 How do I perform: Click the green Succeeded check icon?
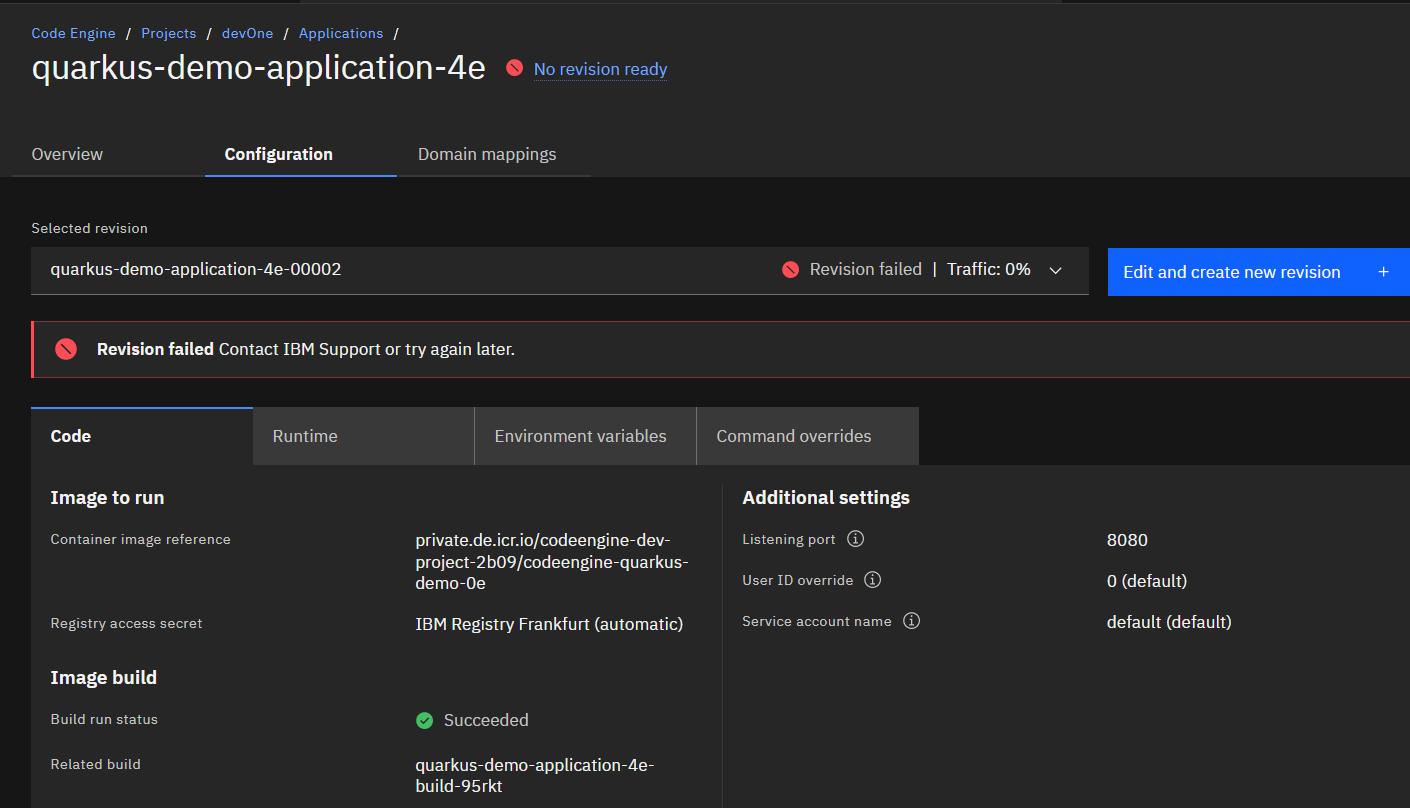click(424, 720)
